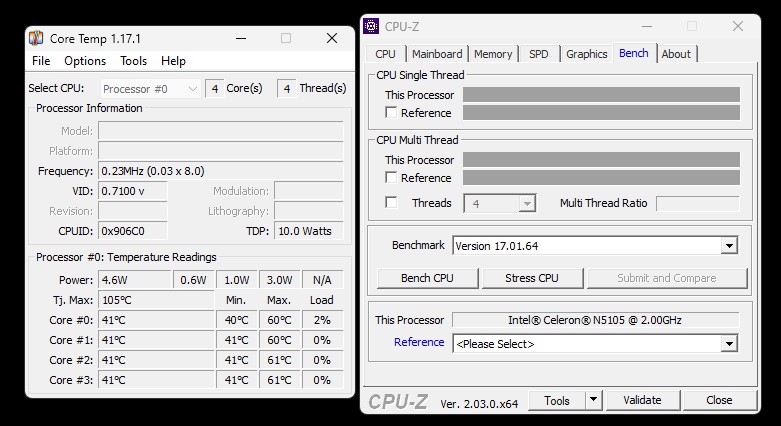Open the Select CPU Processor #0 dropdown
The height and width of the screenshot is (426, 781).
(x=150, y=89)
